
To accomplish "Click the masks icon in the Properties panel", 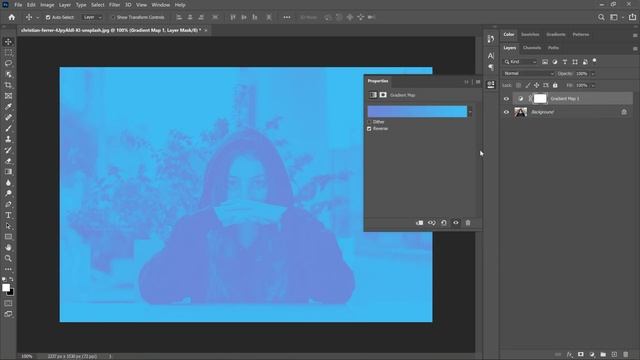I will pos(383,95).
